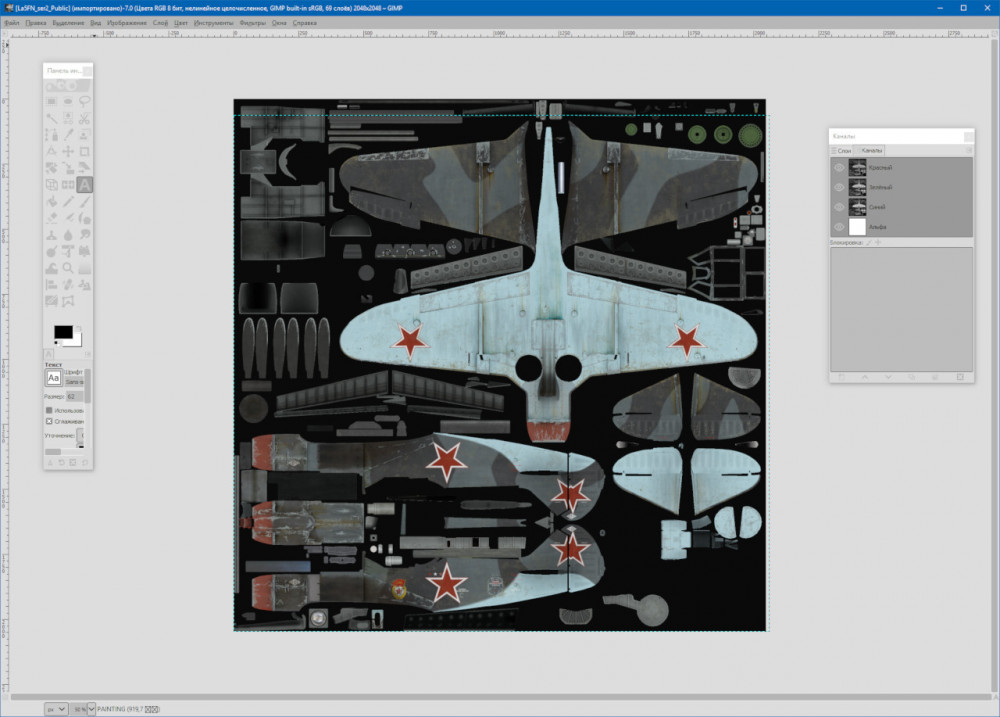Hide the Красный channel with its eye icon
Viewport: 1000px width, 717px height.
[839, 168]
